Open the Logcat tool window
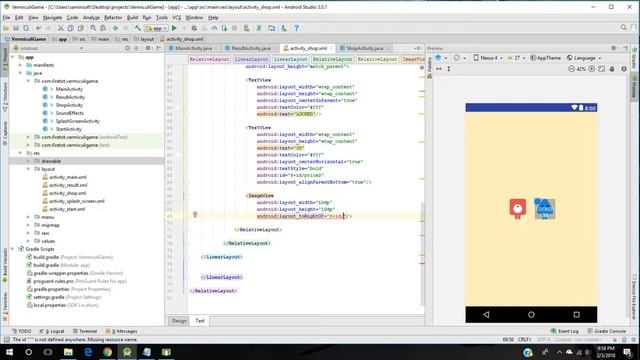Image resolution: width=640 pixels, height=360 pixels. coord(52,331)
